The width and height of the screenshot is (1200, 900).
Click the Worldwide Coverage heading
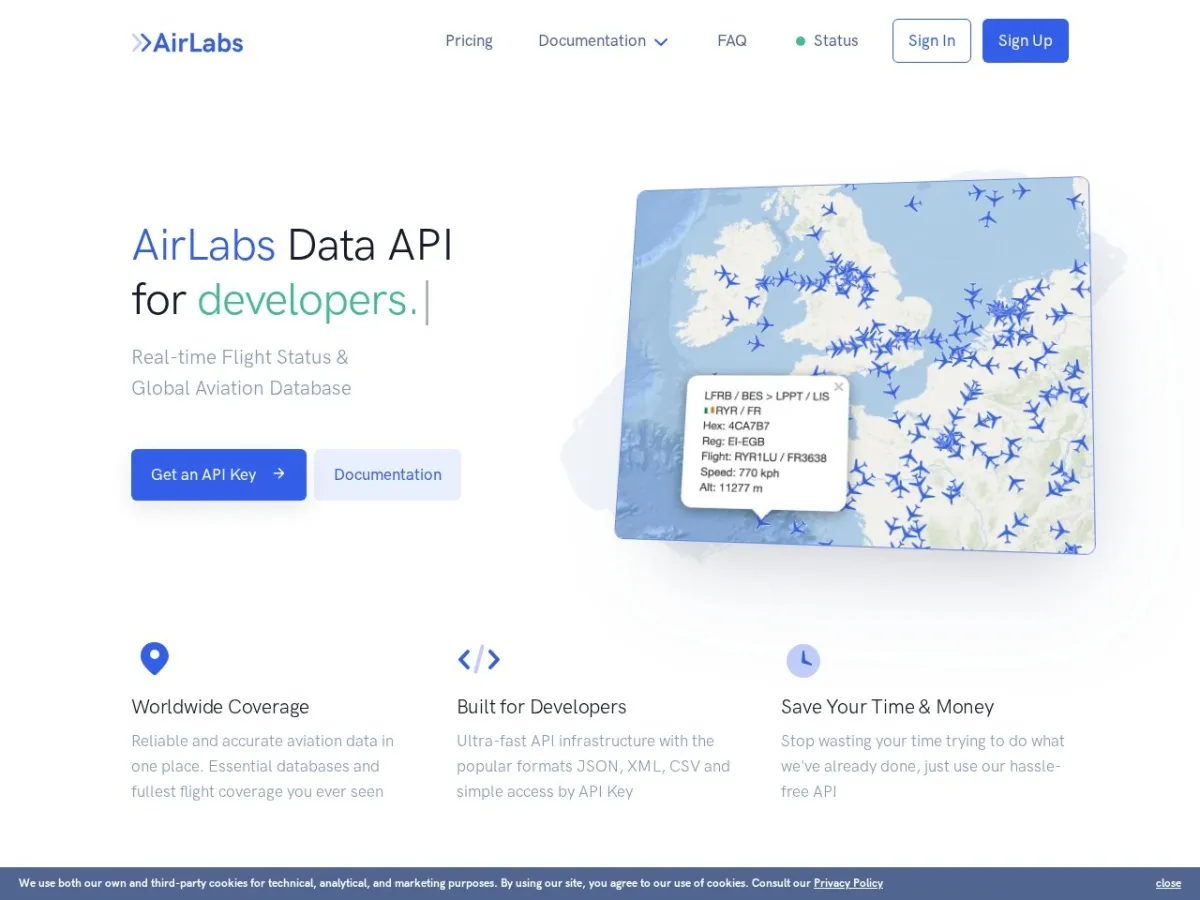(220, 707)
